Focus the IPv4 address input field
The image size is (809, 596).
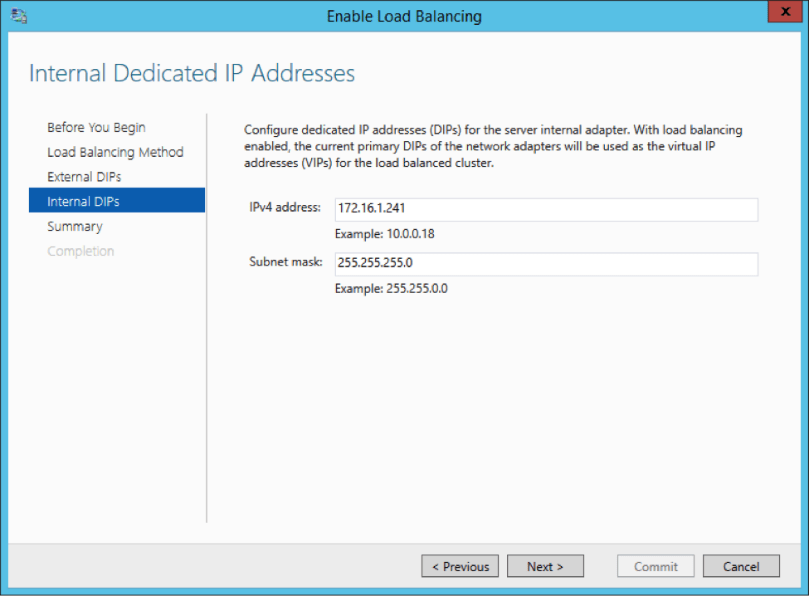click(x=545, y=209)
